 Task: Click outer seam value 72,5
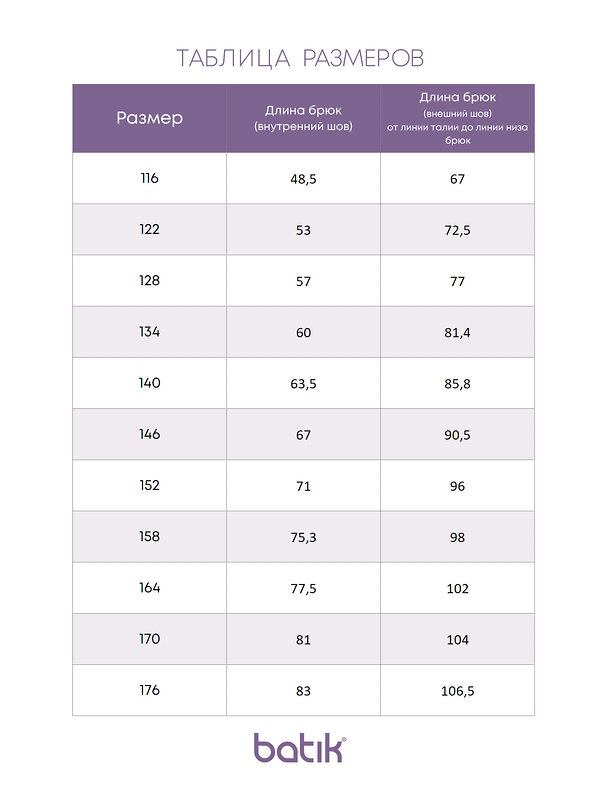click(x=458, y=230)
